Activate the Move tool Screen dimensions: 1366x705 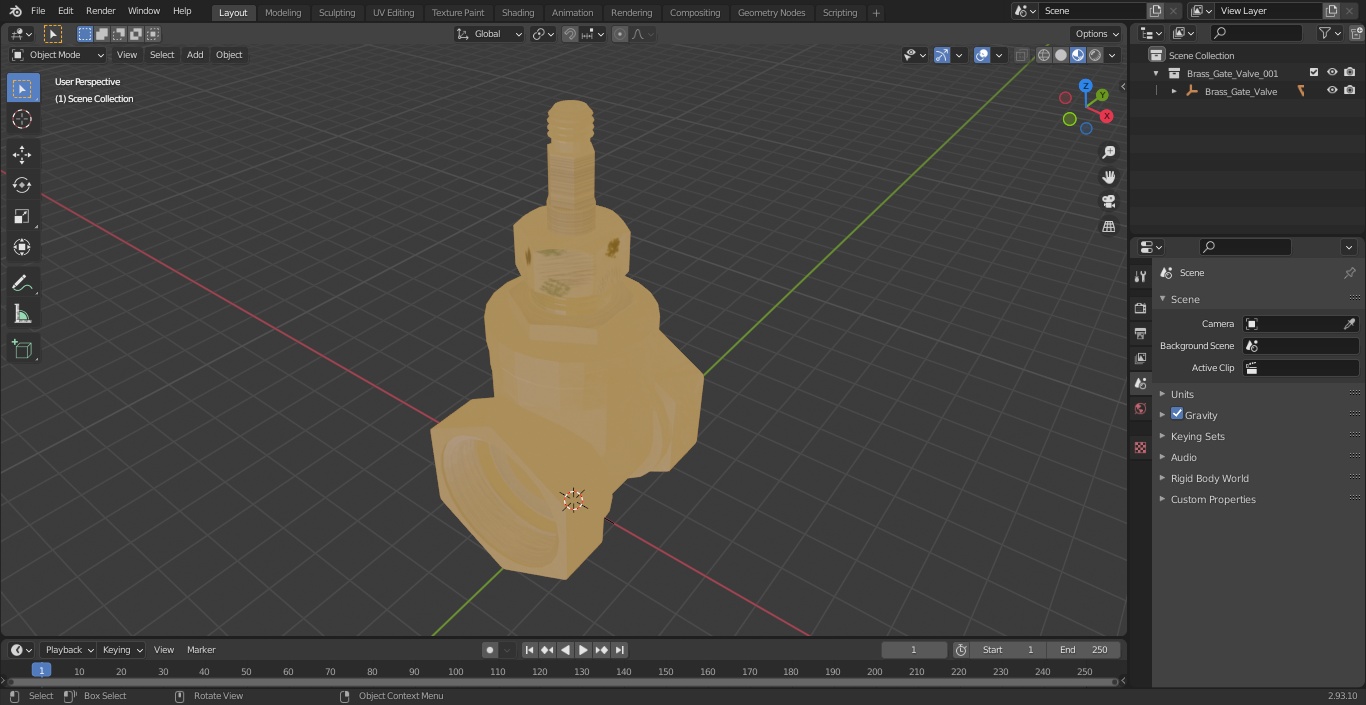[22, 154]
